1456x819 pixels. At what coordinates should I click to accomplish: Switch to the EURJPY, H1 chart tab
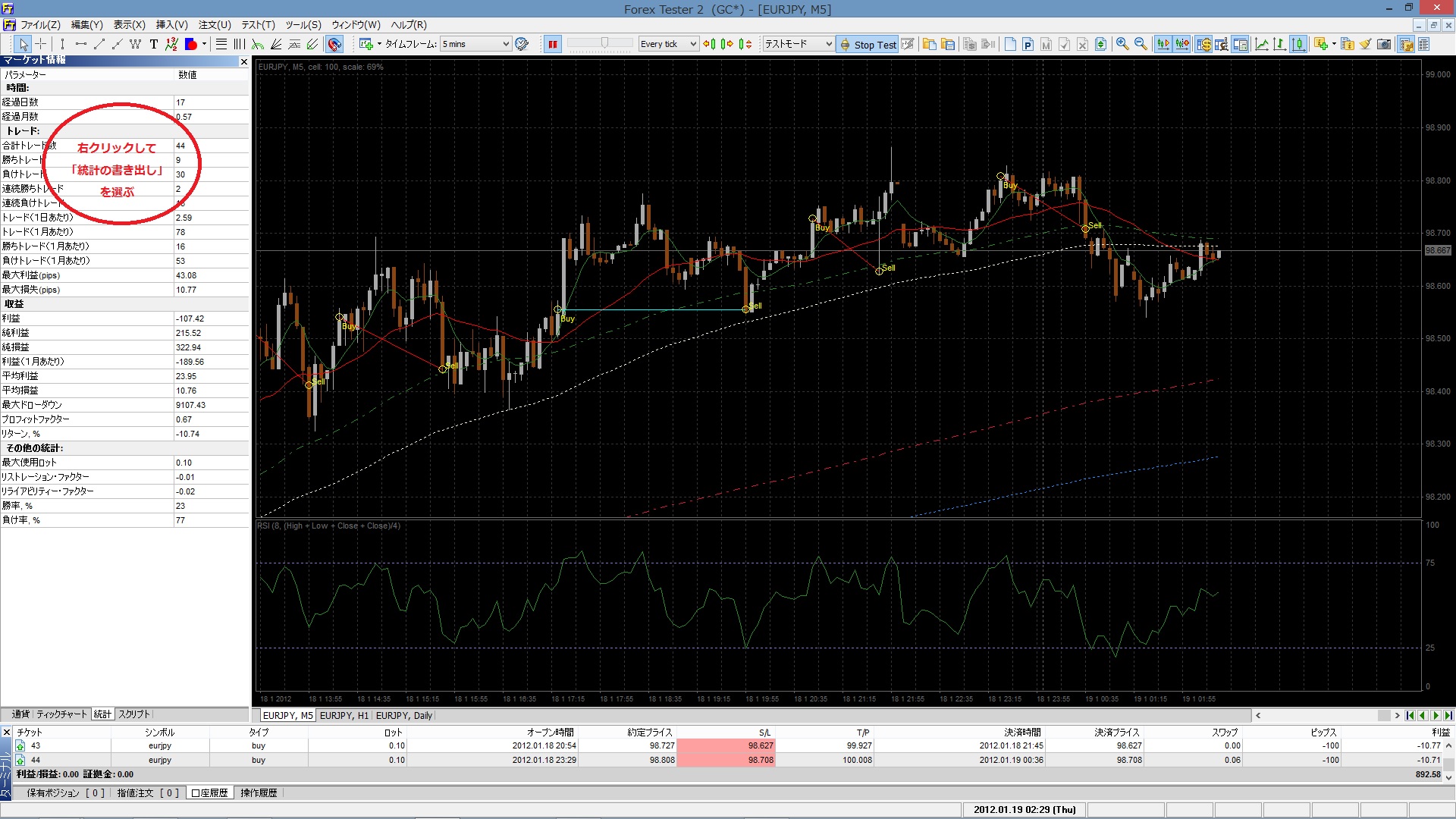[x=344, y=715]
